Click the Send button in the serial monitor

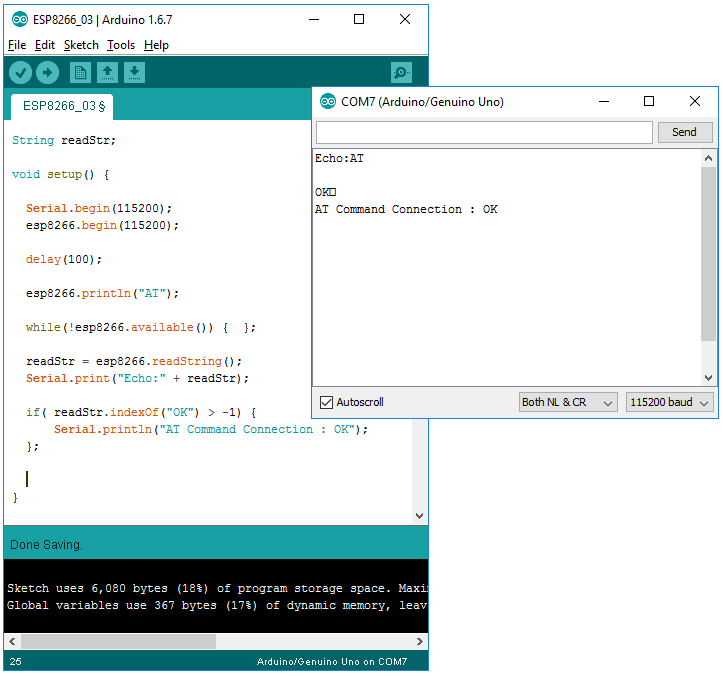tap(685, 132)
